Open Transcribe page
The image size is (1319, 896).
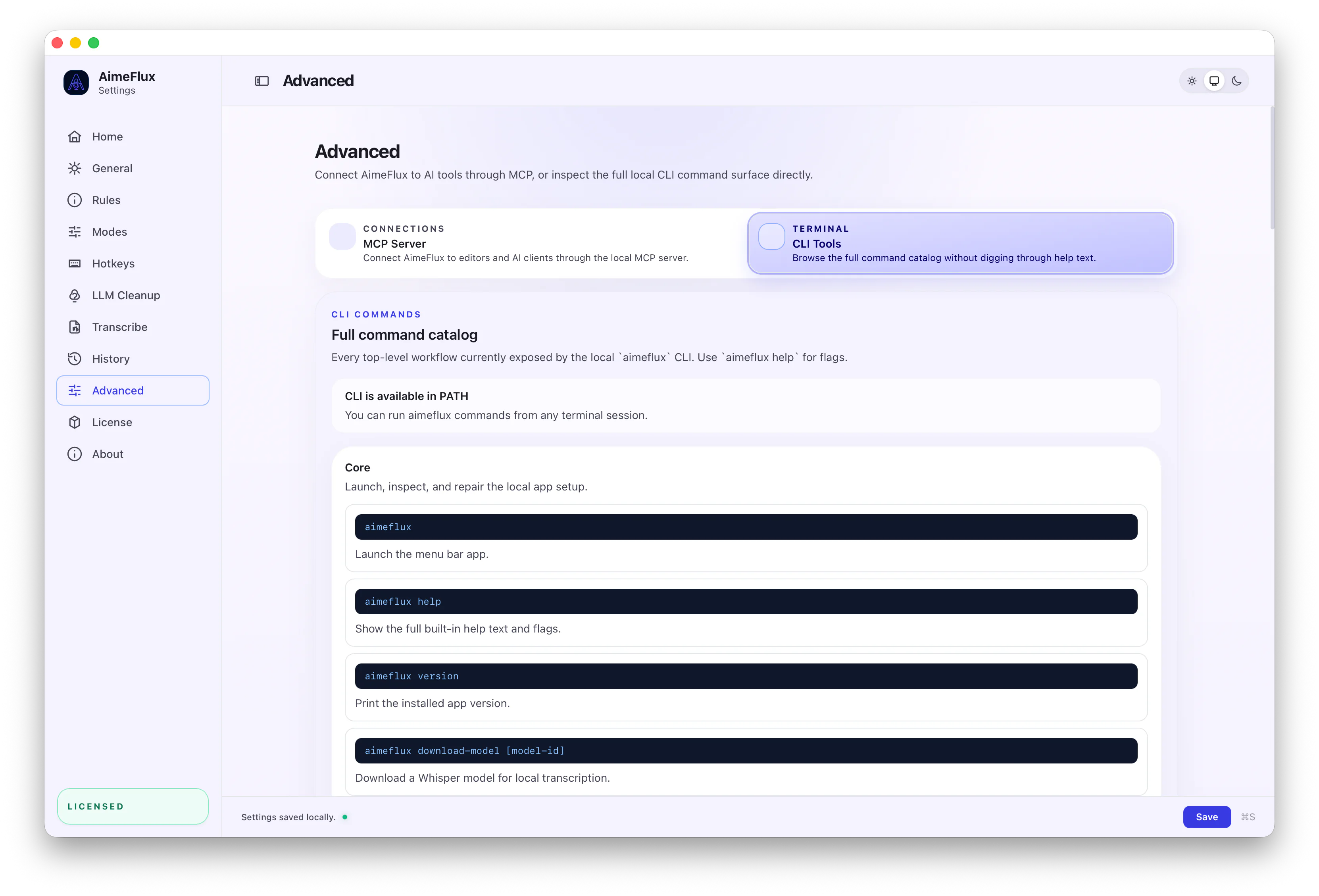133,327
